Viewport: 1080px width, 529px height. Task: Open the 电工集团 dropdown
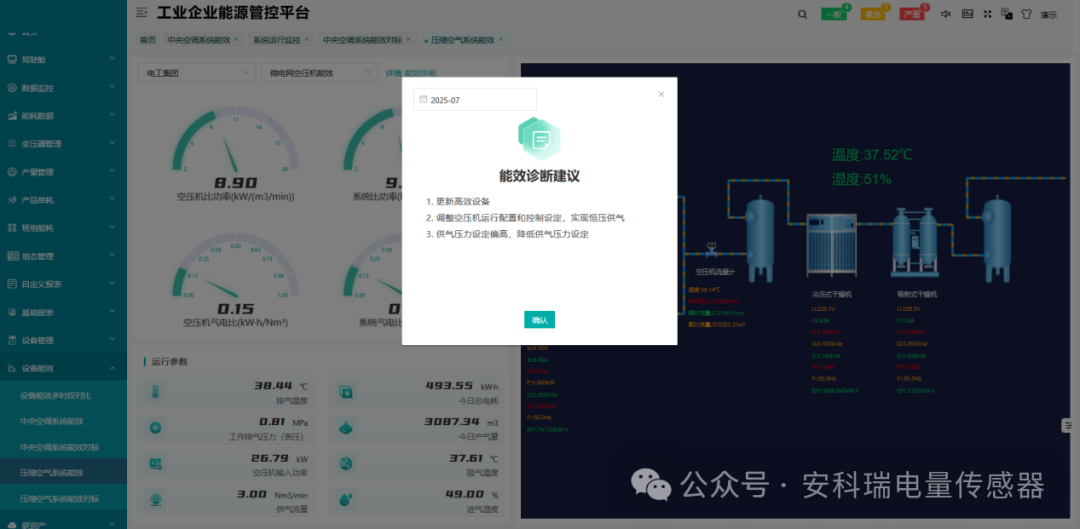click(x=196, y=73)
